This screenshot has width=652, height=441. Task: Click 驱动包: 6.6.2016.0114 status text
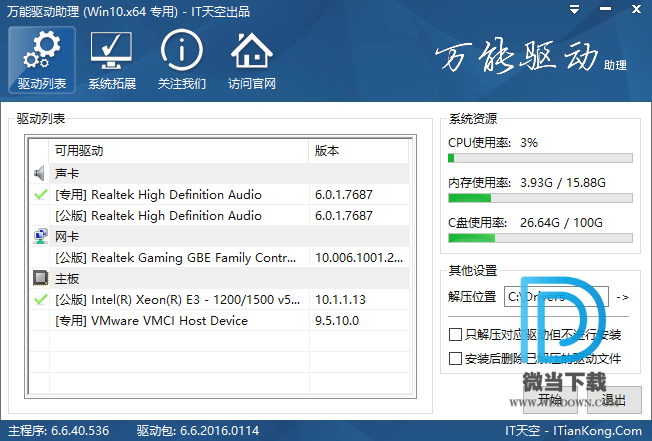pyautogui.click(x=198, y=431)
